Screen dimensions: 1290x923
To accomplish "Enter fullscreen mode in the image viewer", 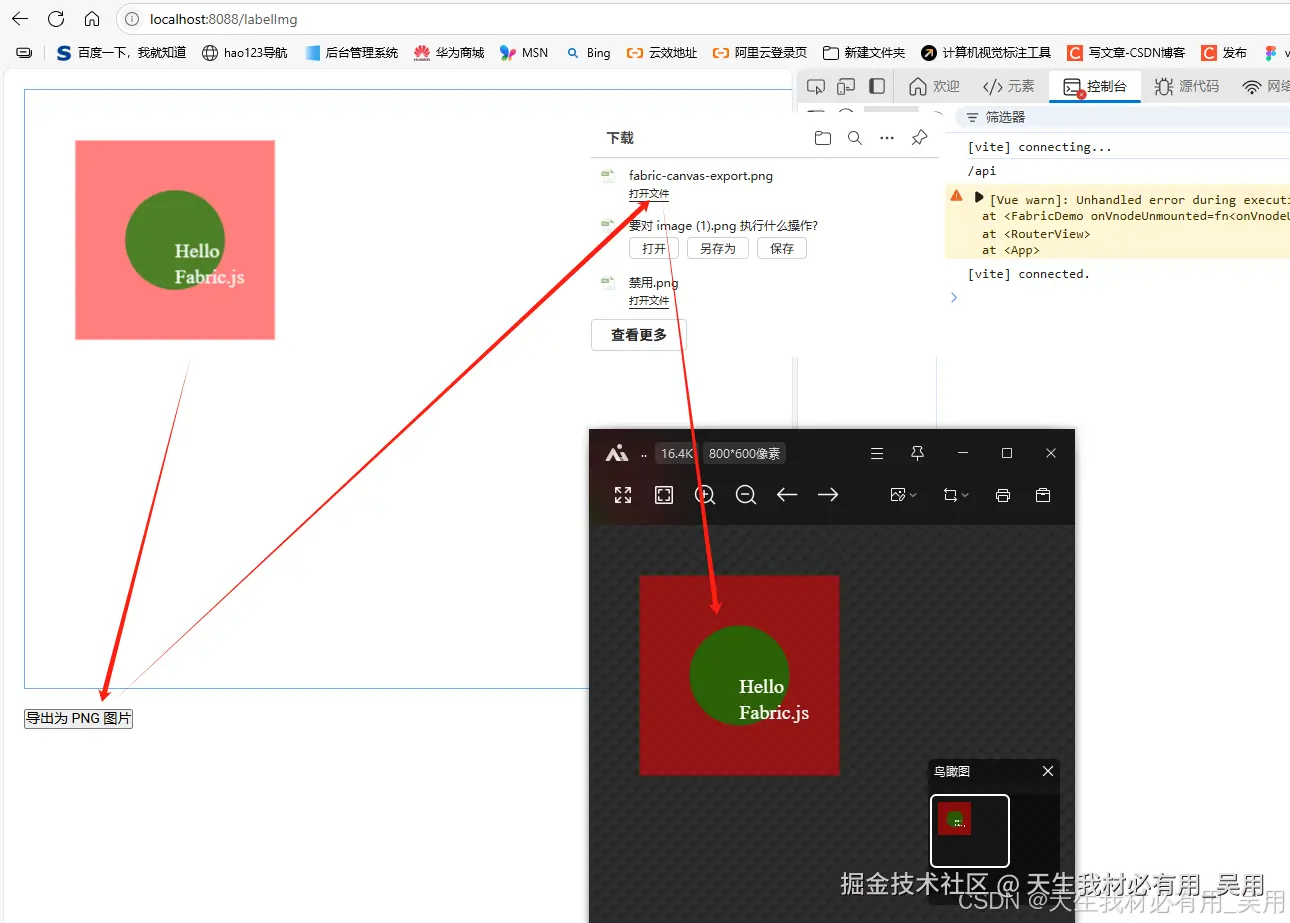I will tap(623, 494).
